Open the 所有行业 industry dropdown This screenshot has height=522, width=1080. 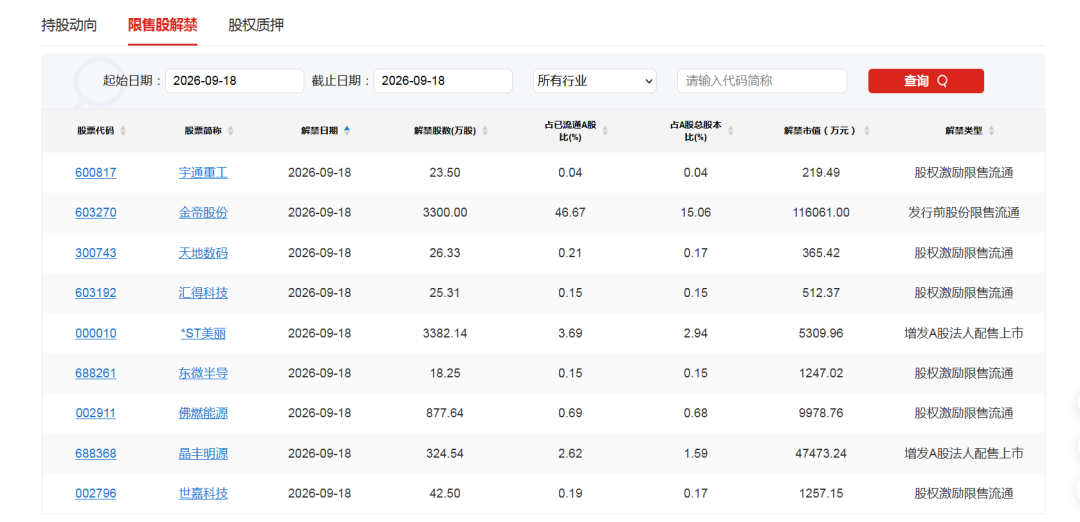[595, 81]
